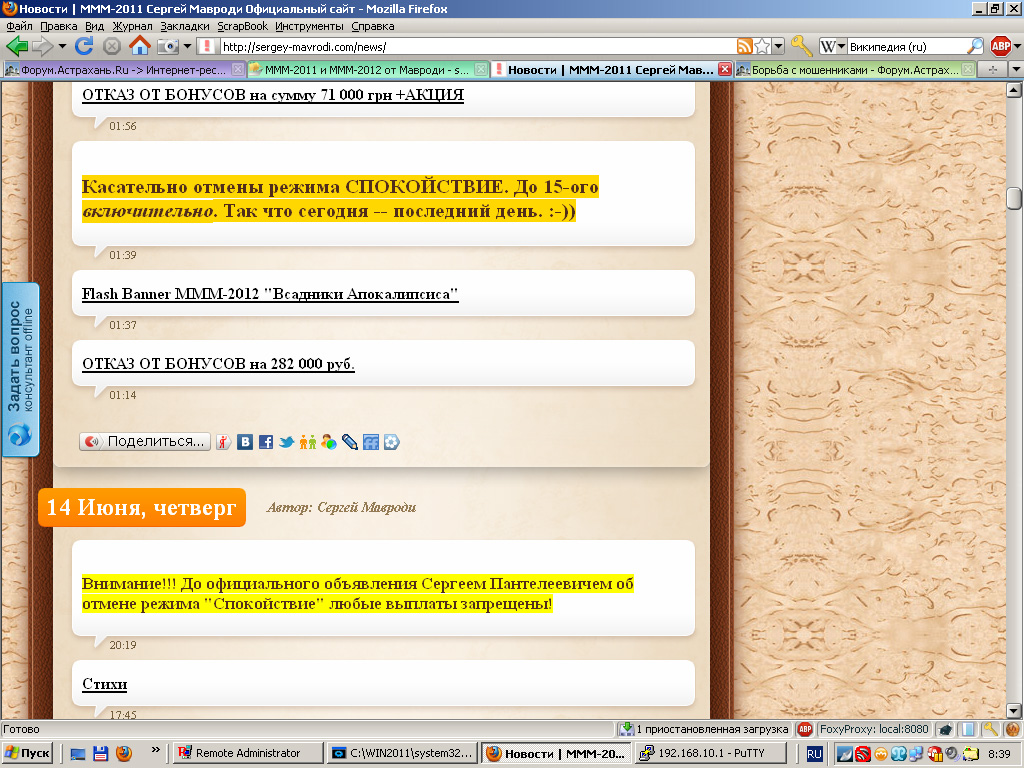Switch to Форум.Астрахань.Ru Интернет-рес tab
This screenshot has height=768, width=1024.
[x=123, y=69]
